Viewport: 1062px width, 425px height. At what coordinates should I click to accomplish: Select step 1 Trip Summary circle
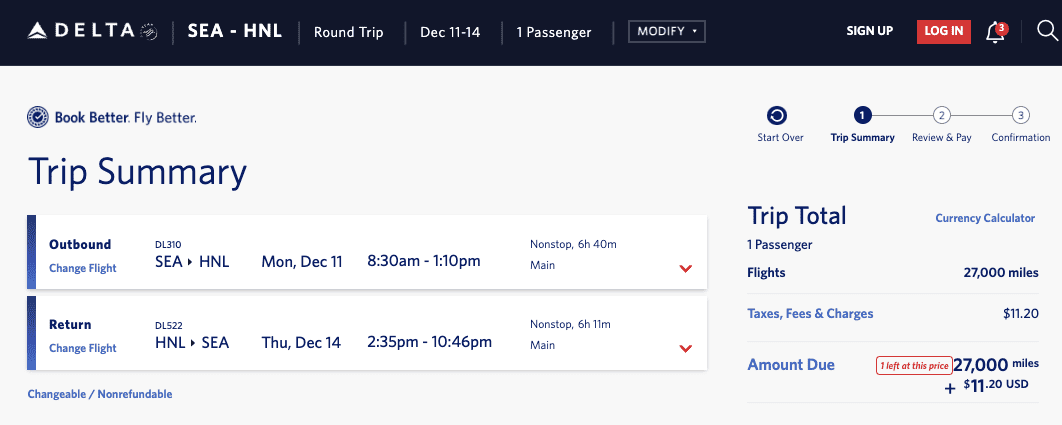pyautogui.click(x=862, y=115)
